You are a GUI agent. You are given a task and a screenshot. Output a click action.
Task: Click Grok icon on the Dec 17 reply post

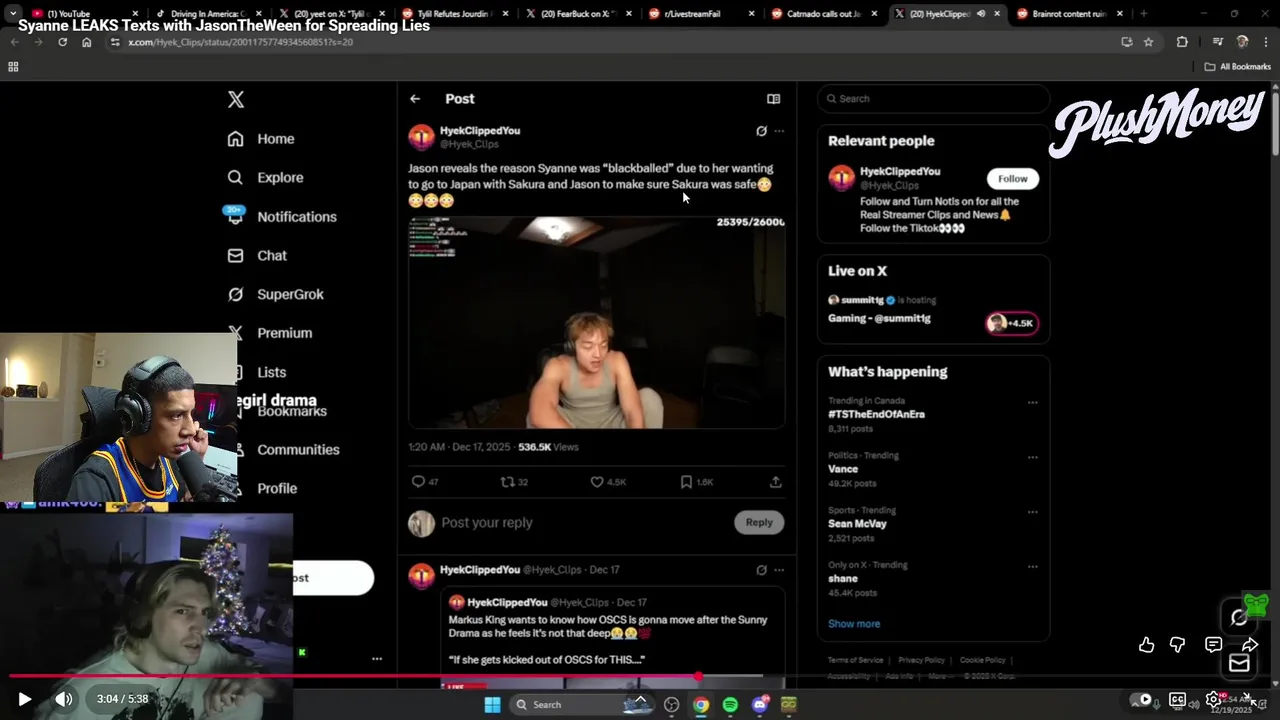tap(761, 570)
